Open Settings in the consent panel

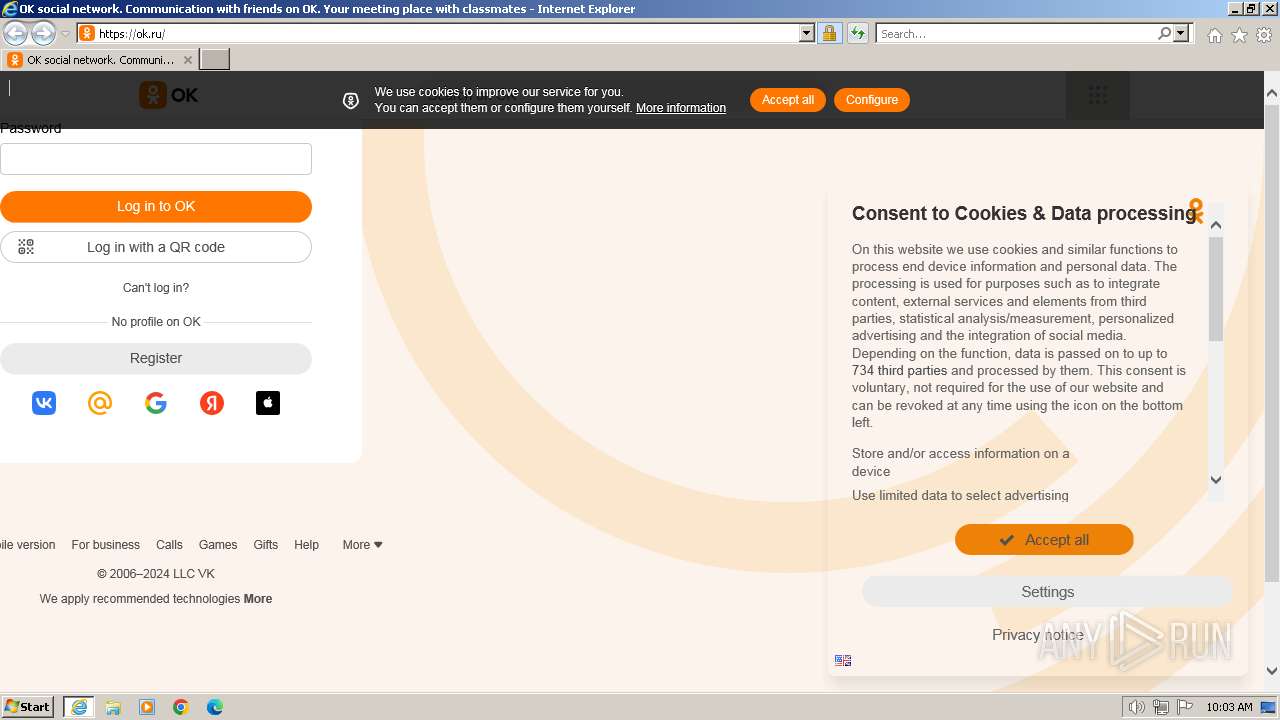click(1047, 592)
